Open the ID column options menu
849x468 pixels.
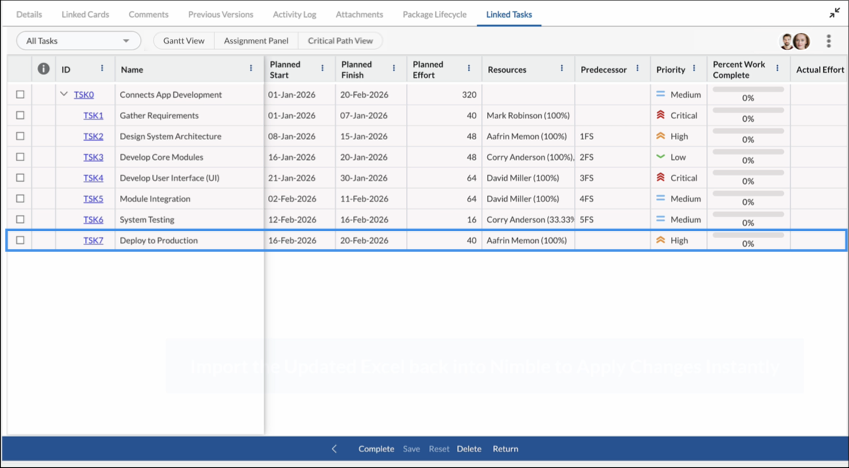click(102, 68)
